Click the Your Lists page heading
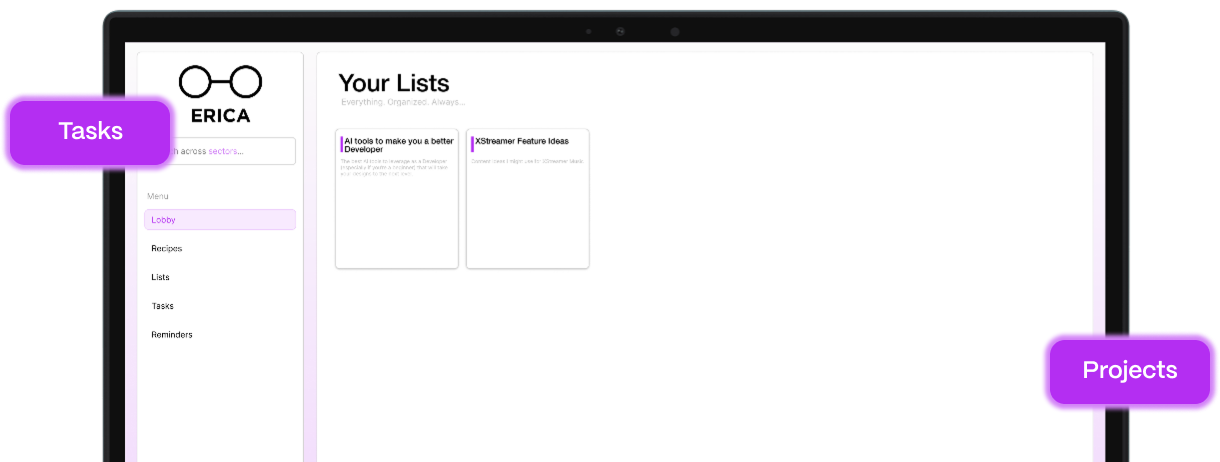Screen dimensions: 1220x462 pos(394,83)
